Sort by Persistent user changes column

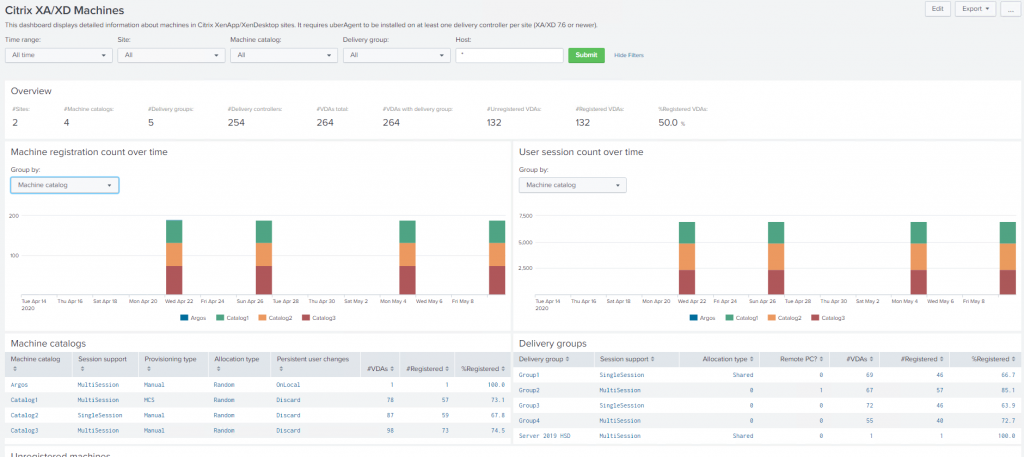[x=315, y=364]
